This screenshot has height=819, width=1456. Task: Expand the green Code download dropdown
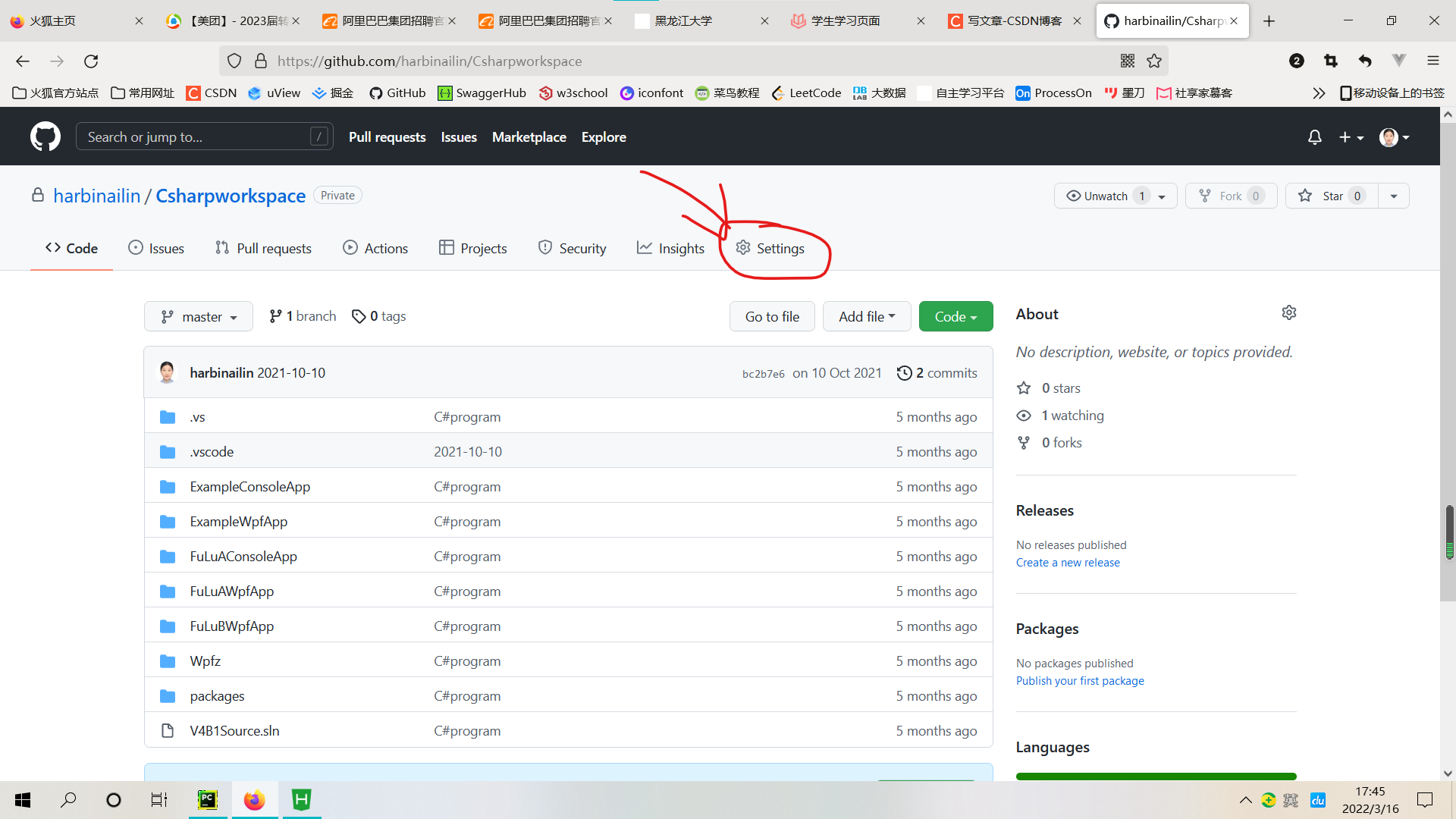(955, 316)
